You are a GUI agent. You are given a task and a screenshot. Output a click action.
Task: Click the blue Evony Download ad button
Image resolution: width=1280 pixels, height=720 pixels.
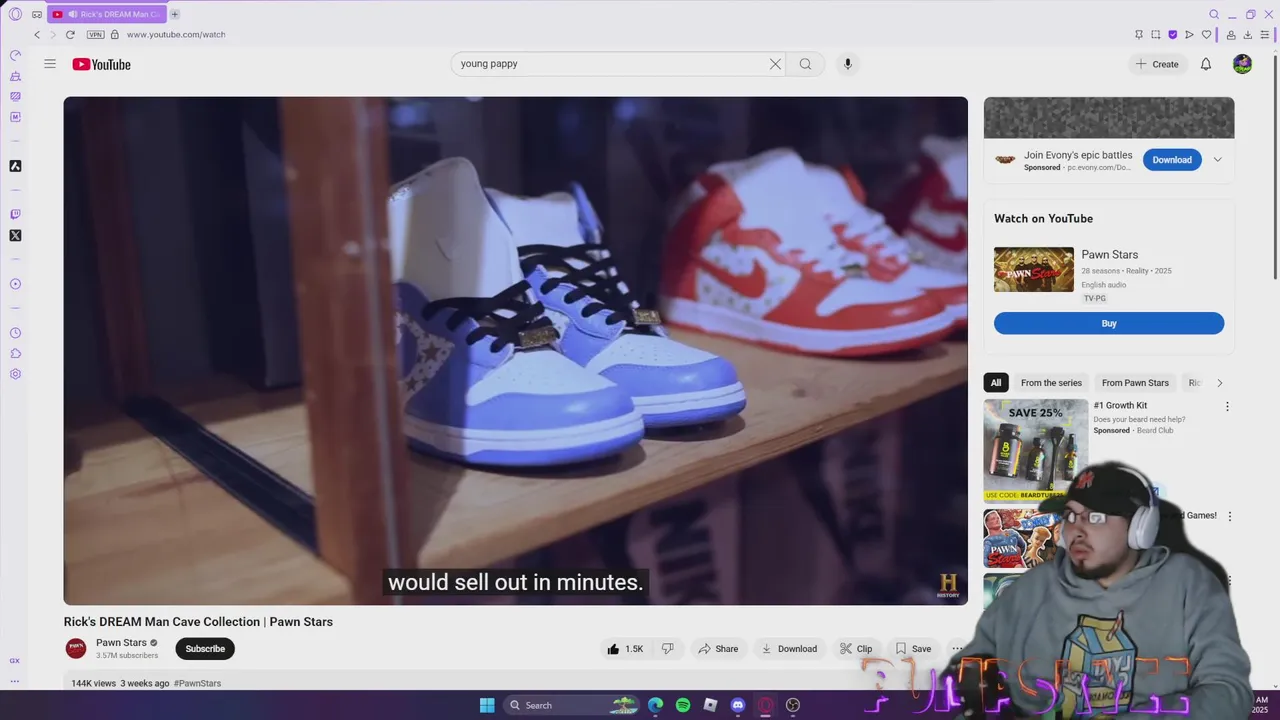click(x=1172, y=160)
